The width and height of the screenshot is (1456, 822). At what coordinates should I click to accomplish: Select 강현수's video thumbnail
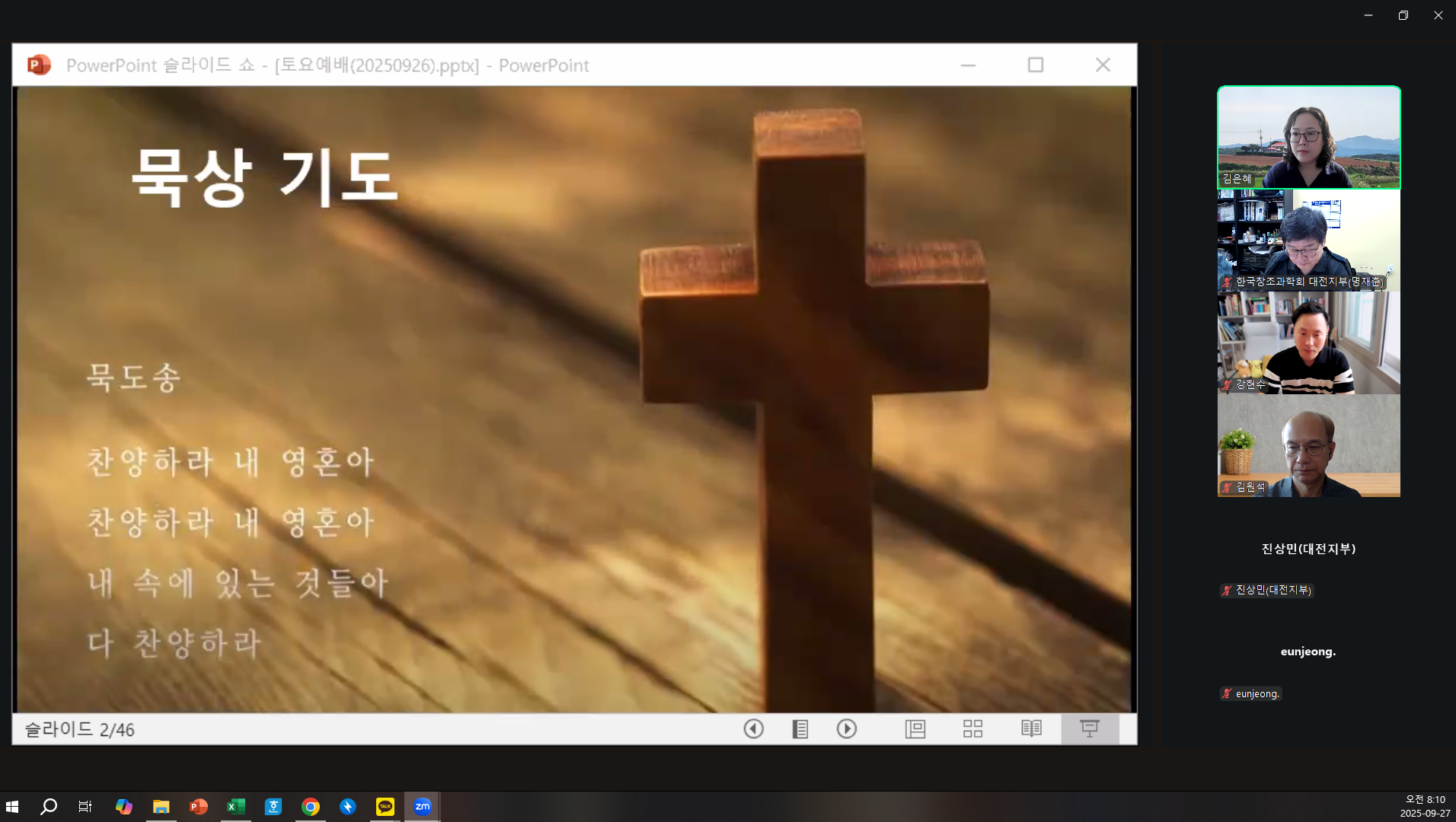click(x=1308, y=343)
